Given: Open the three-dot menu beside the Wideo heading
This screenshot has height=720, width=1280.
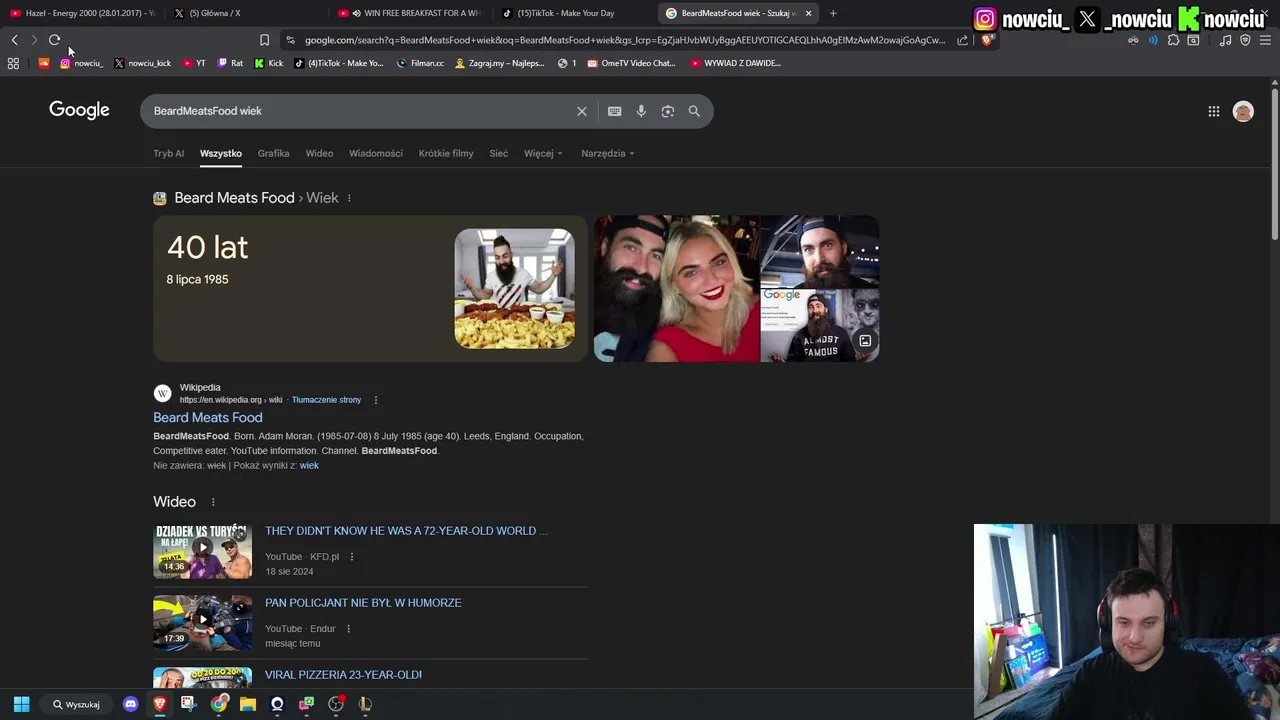Looking at the screenshot, I should [x=212, y=502].
